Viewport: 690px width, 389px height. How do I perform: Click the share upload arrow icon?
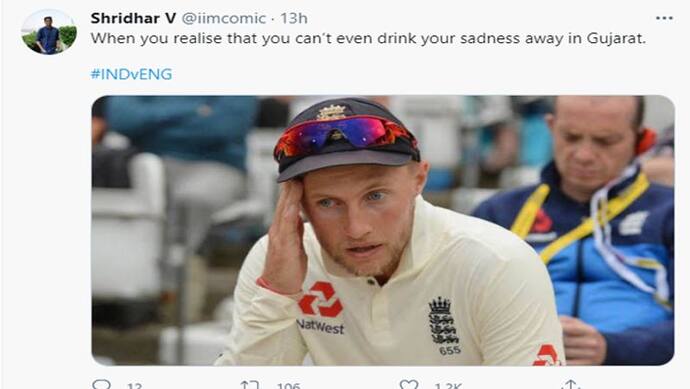click(x=571, y=384)
